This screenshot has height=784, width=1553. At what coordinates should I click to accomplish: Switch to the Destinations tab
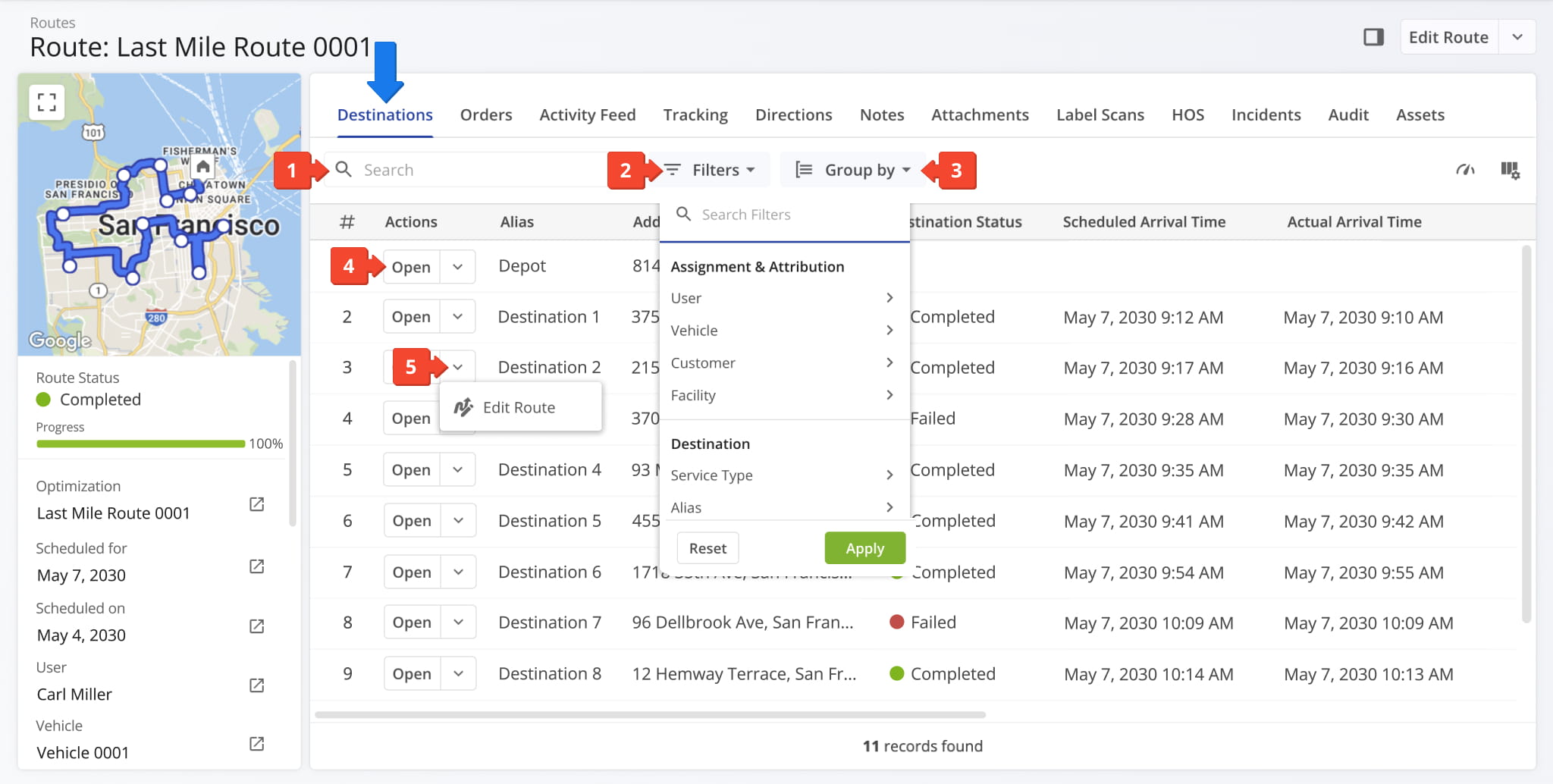tap(384, 115)
